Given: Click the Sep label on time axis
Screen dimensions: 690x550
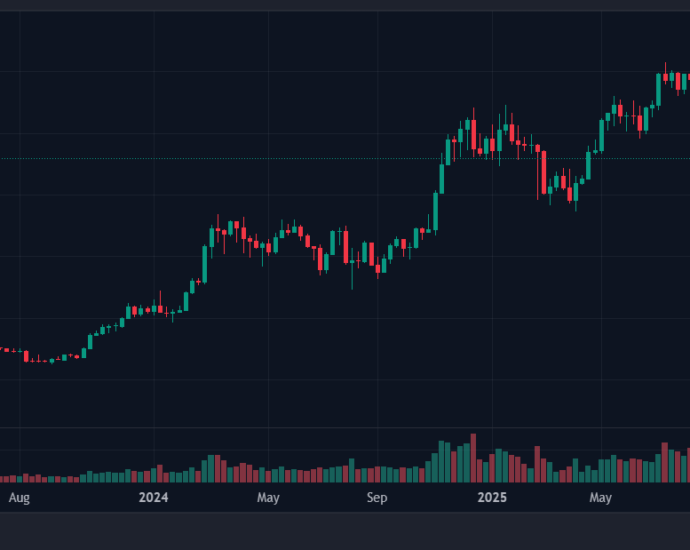Looking at the screenshot, I should 376,497.
